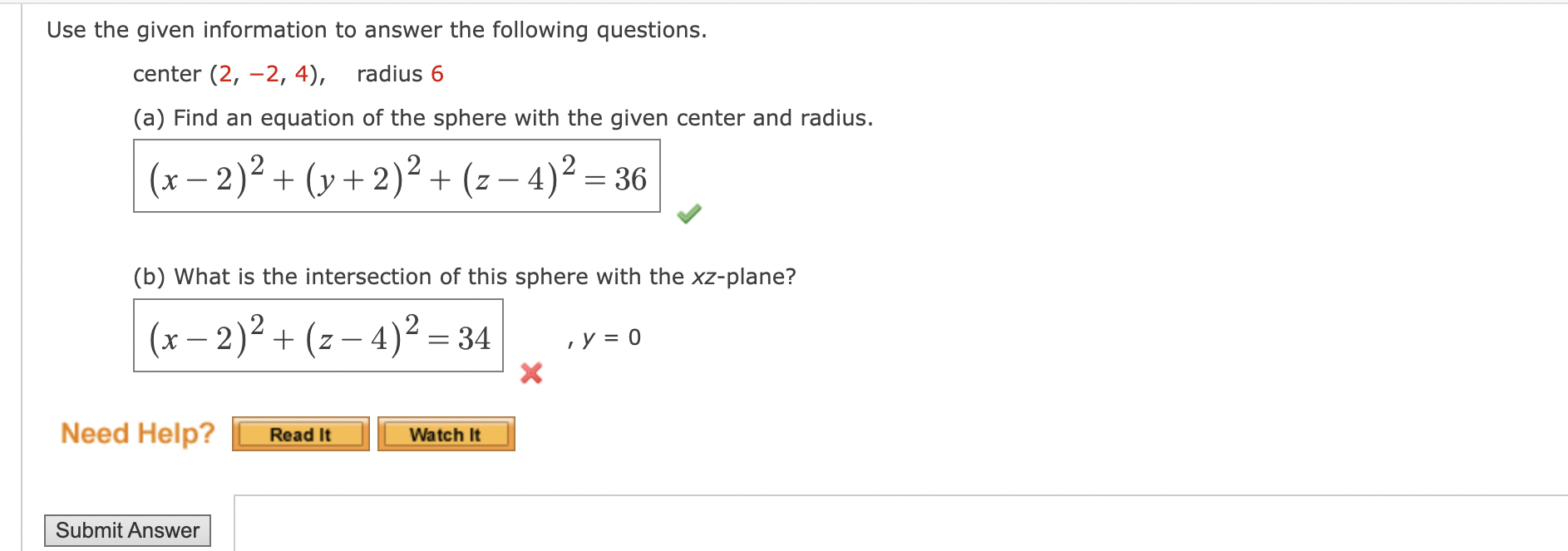Click the y = 0 annotation
Image resolution: width=1568 pixels, height=551 pixels.
click(x=605, y=337)
